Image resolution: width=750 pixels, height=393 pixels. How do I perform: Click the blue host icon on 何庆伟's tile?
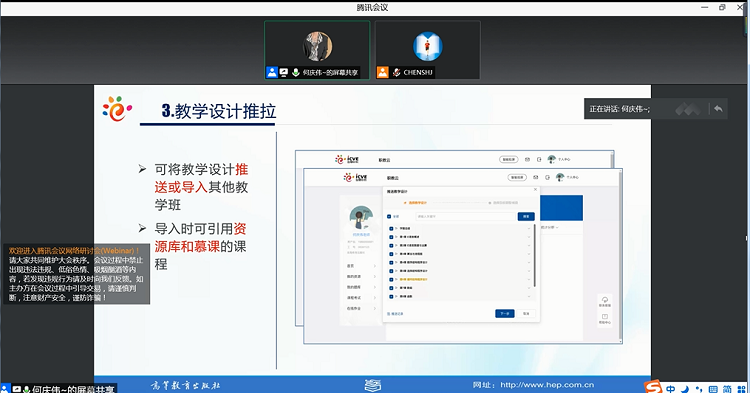point(272,73)
